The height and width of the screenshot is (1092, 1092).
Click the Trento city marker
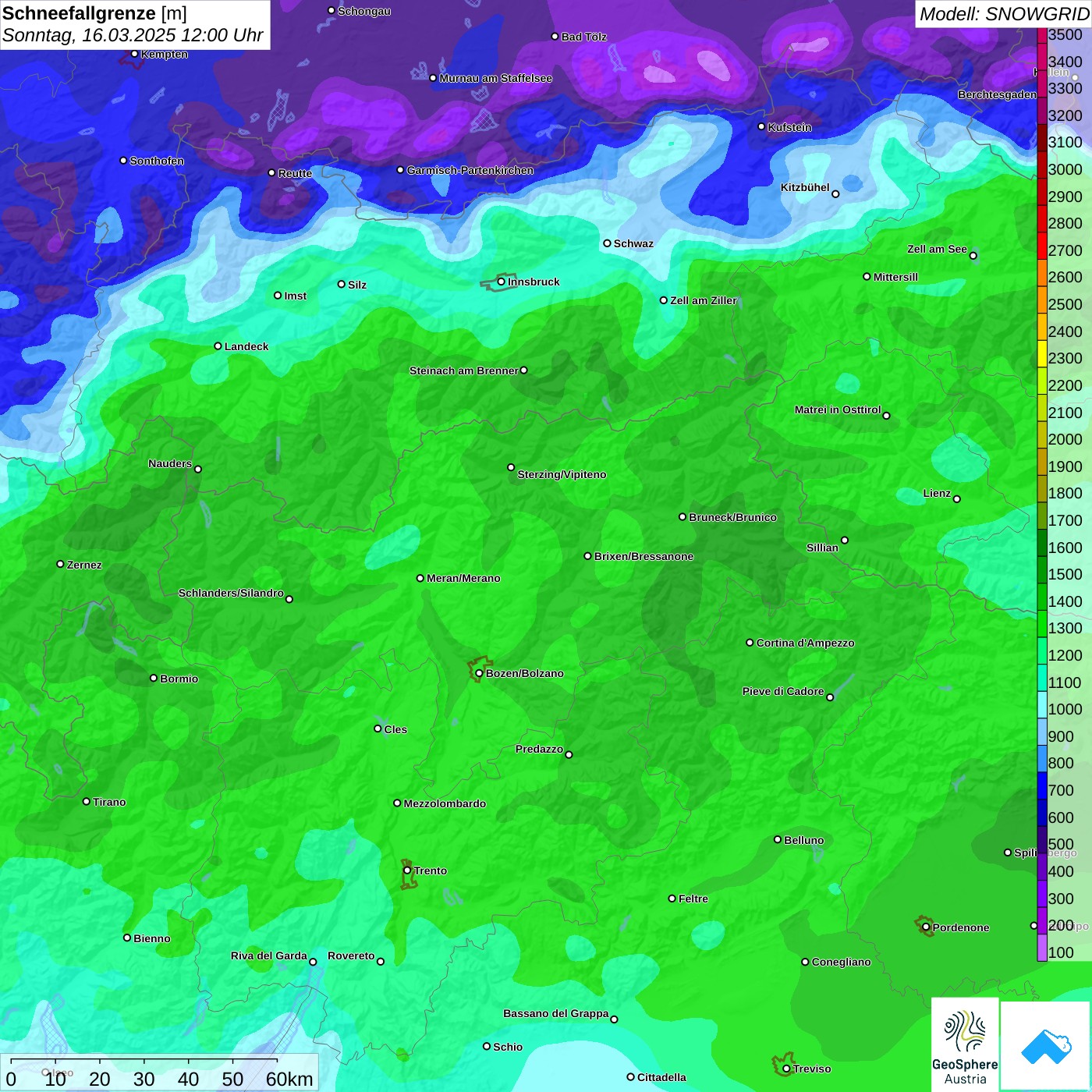[407, 870]
